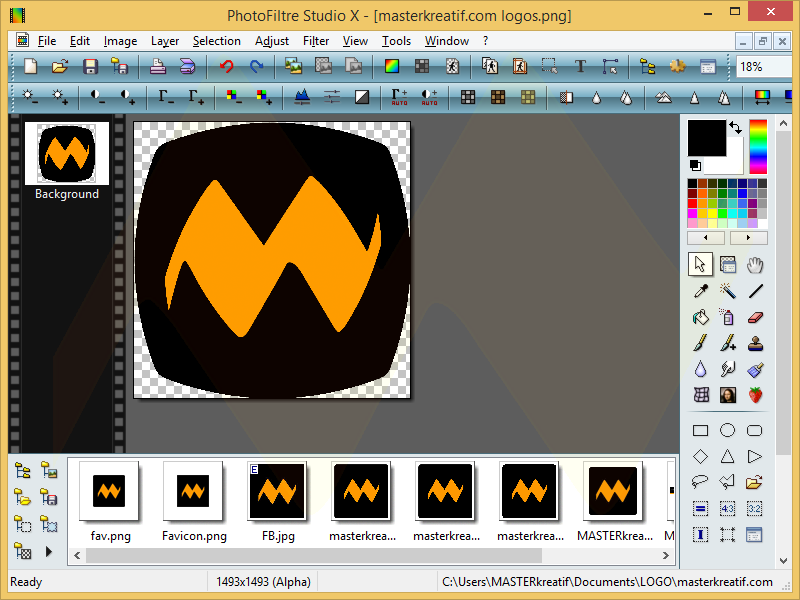Choose the polygon selection shape
The width and height of the screenshot is (800, 600).
[728, 482]
